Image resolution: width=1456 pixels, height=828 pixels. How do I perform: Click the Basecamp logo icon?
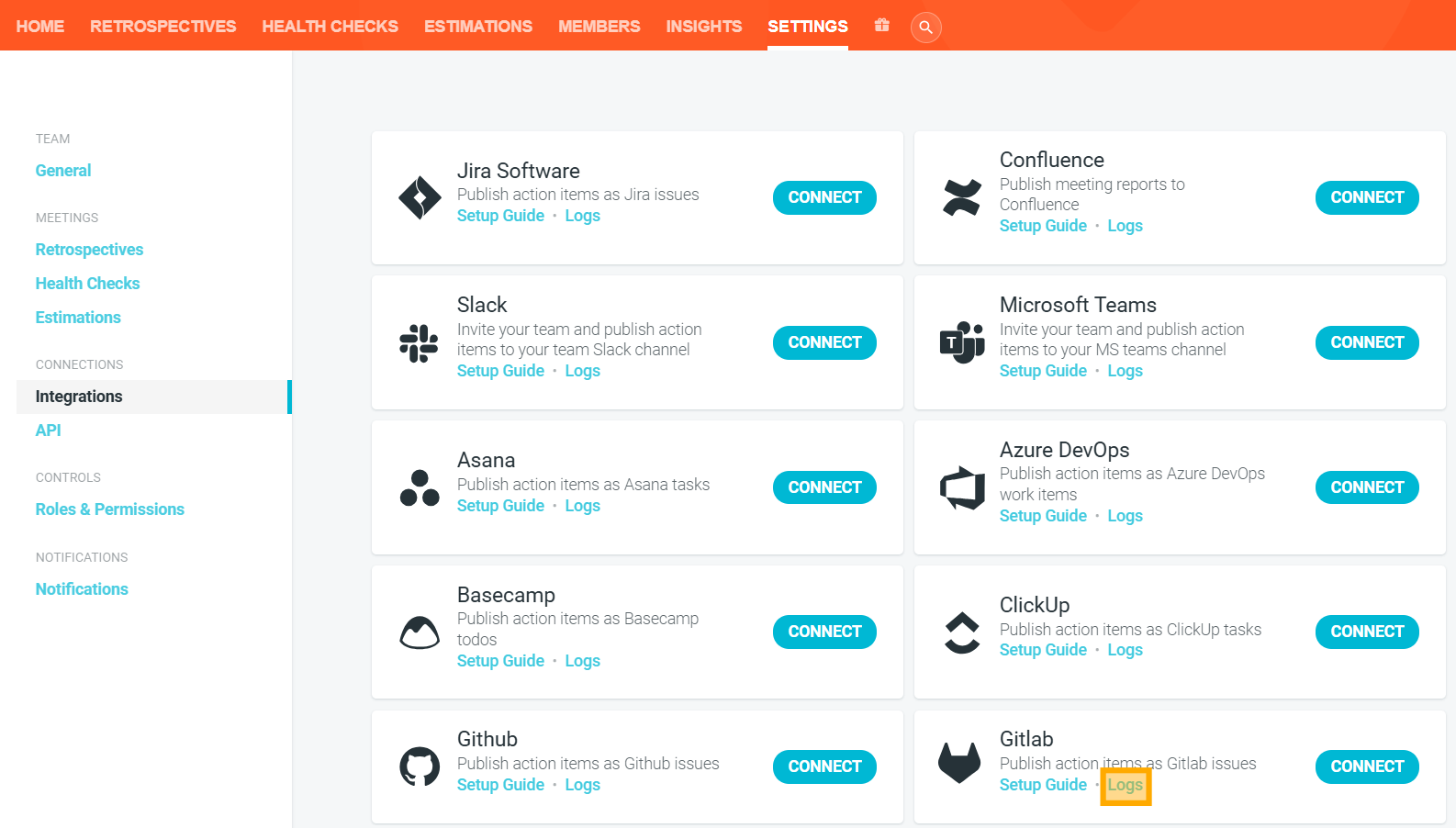pyautogui.click(x=420, y=632)
